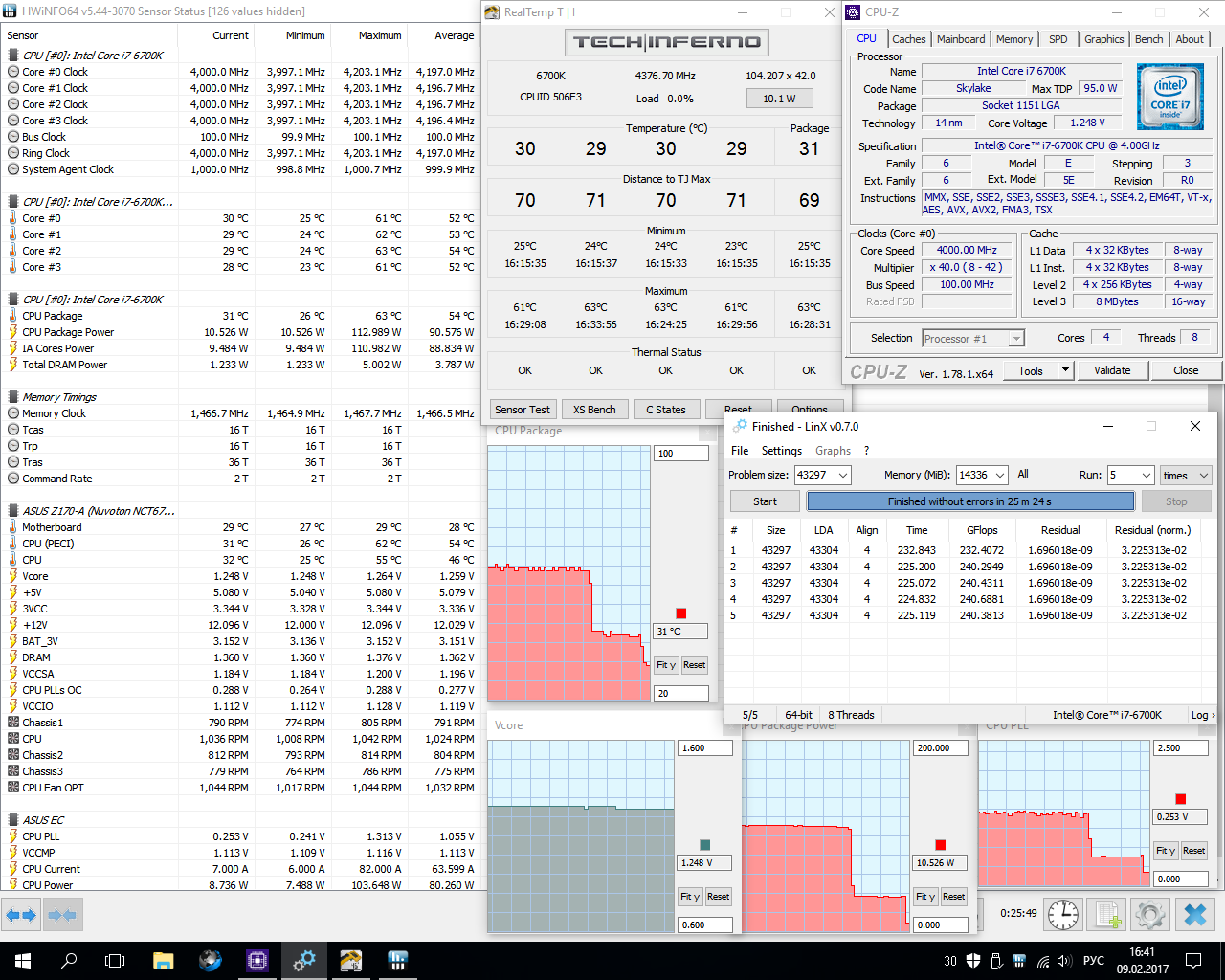Click the red color swatch on CPU PLL graph
The height and width of the screenshot is (980, 1225).
click(x=1181, y=799)
